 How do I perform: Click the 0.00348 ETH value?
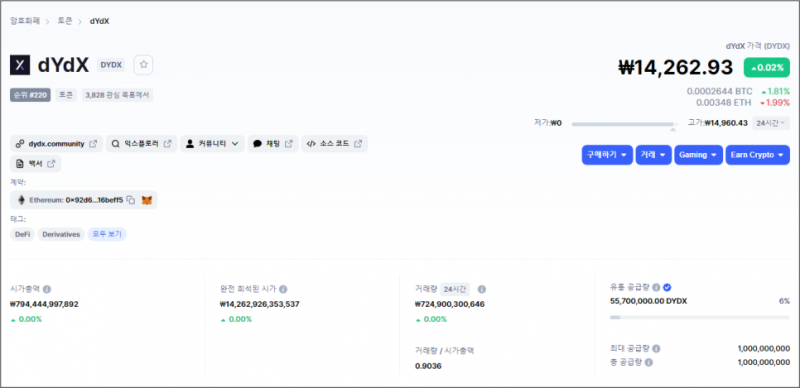(723, 103)
